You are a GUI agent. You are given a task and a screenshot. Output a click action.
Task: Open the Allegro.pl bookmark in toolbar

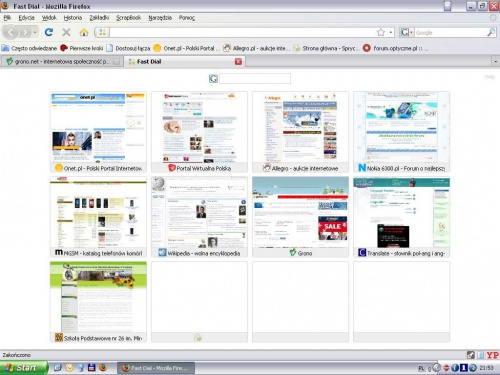pos(256,48)
